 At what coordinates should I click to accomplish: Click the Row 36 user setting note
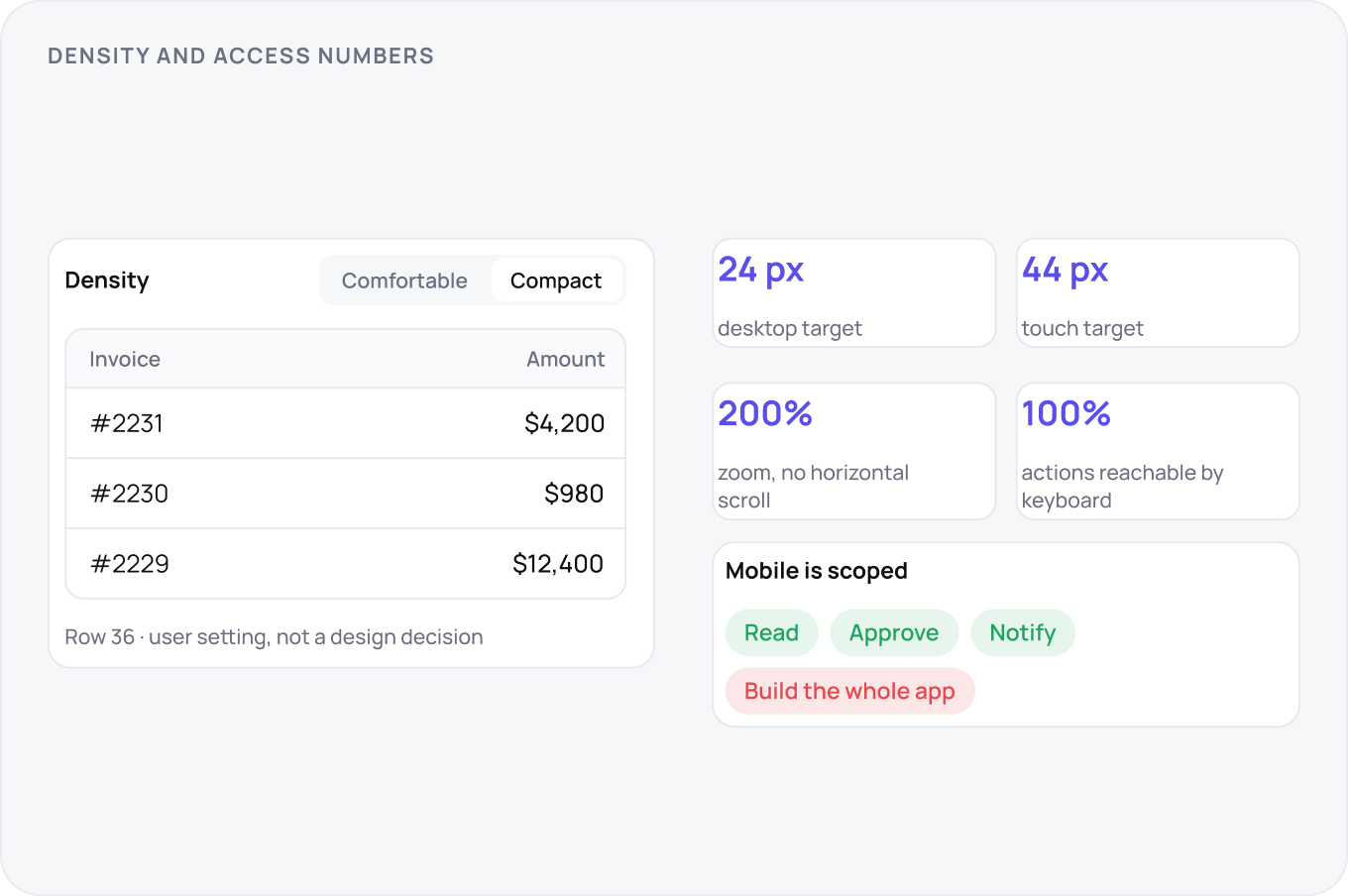[x=274, y=636]
